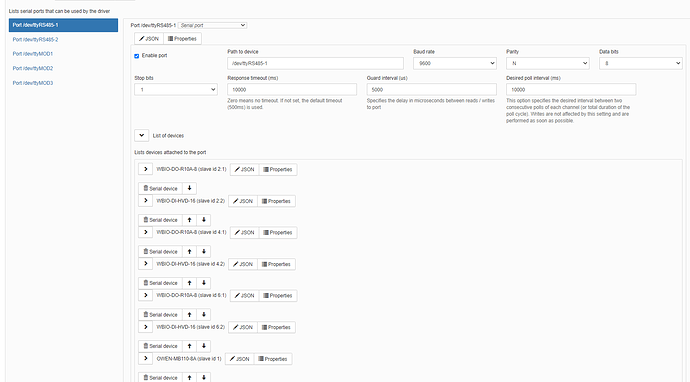Open Properties for port /dev/ttyRS485-1

tap(182, 39)
